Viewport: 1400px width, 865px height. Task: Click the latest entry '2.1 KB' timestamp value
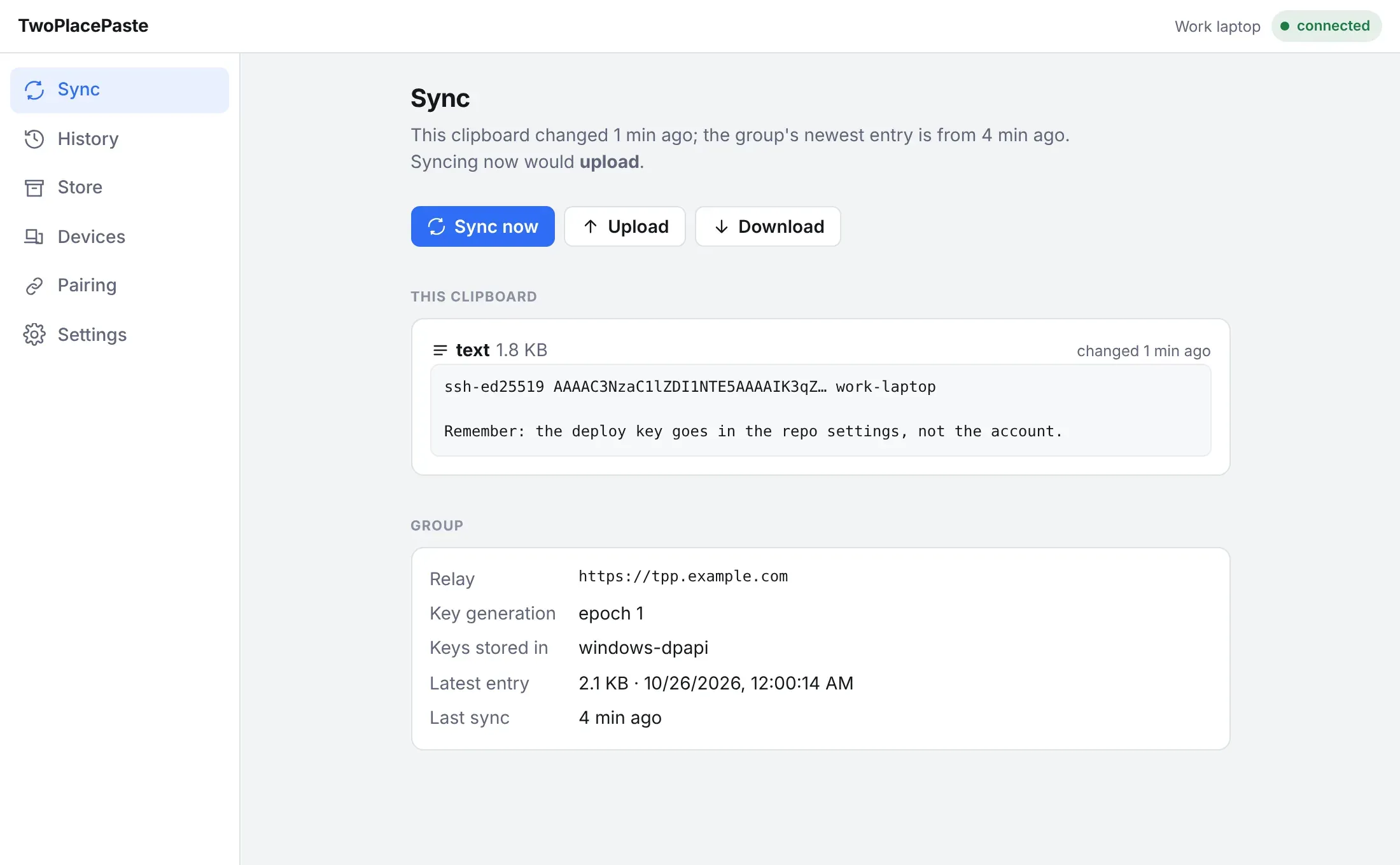716,683
